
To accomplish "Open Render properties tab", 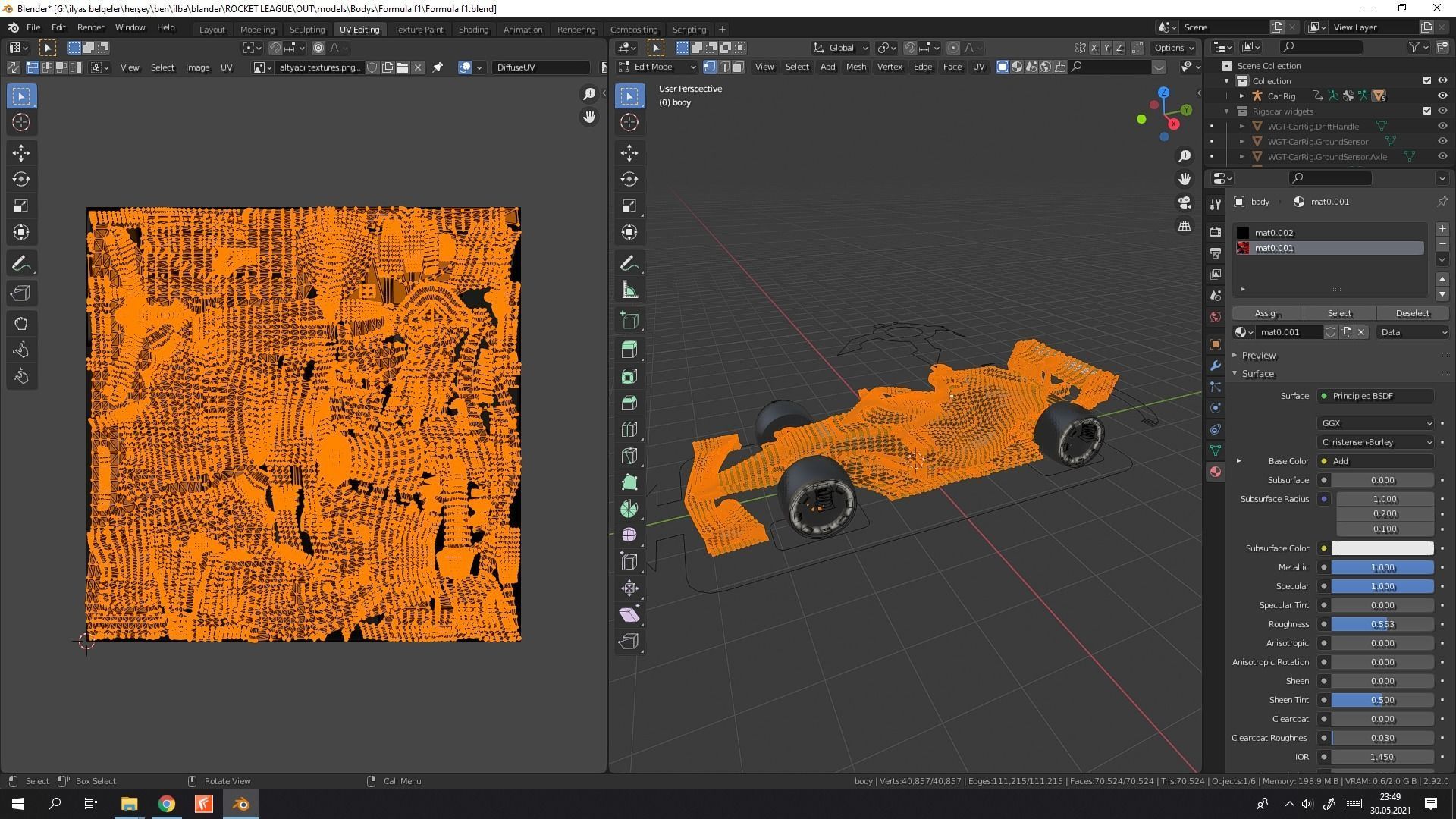I will tap(1216, 232).
